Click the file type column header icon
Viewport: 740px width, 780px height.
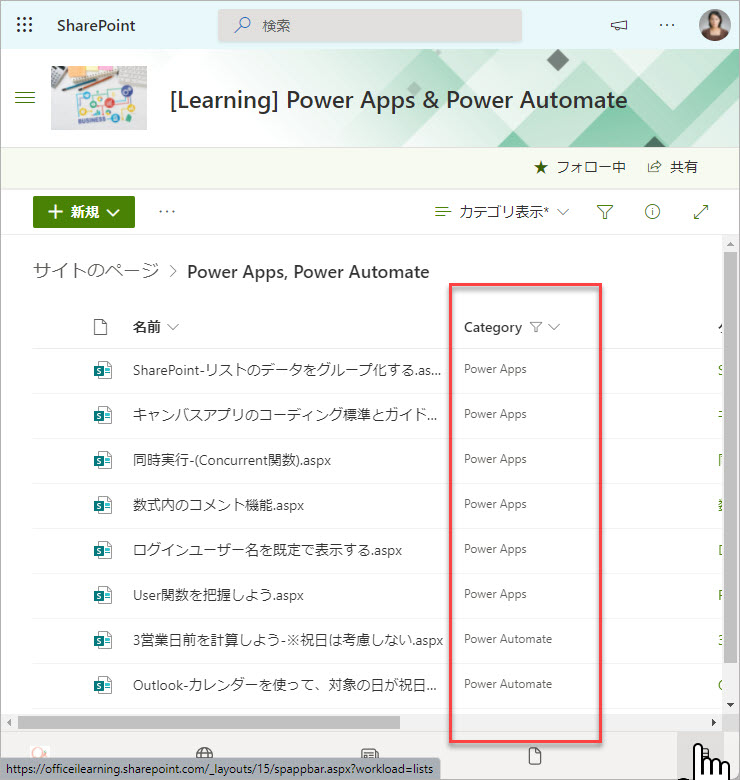[x=100, y=327]
